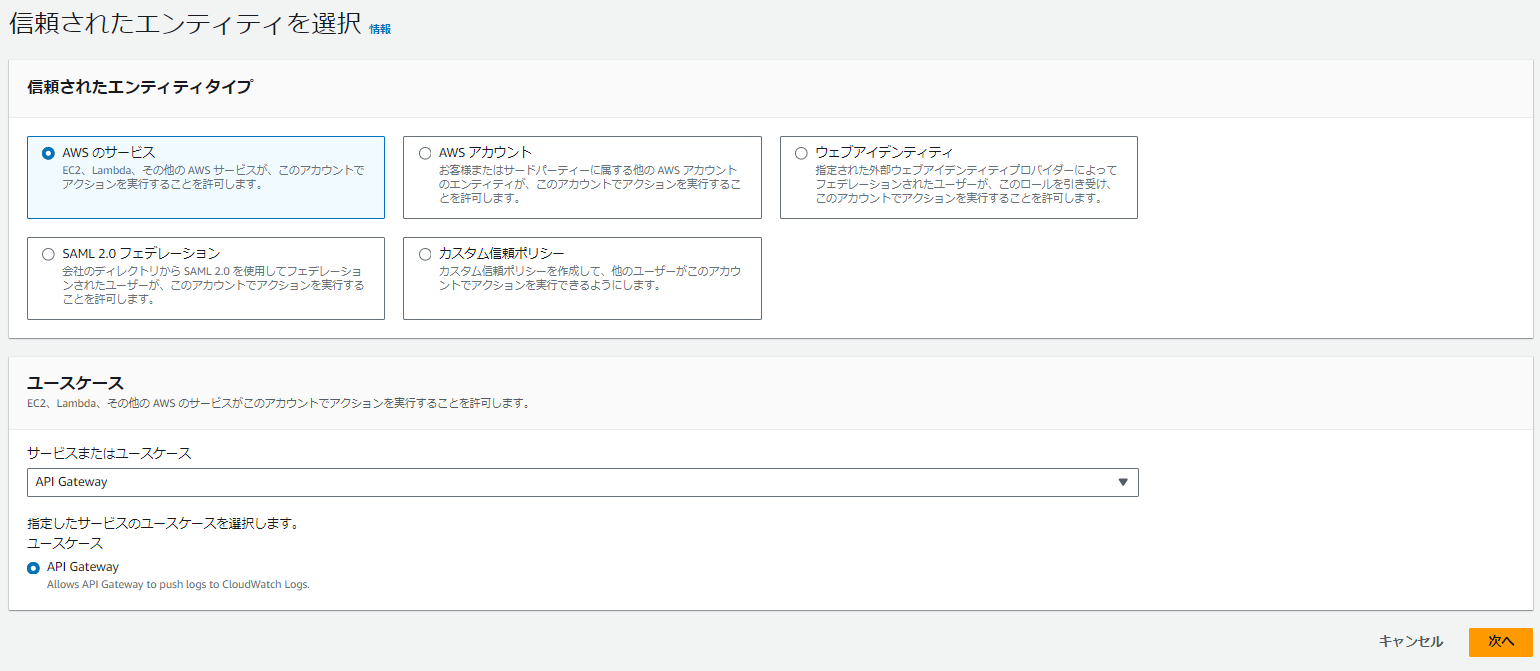Select the highlighted AWS service entity card
Viewport: 1540px width, 671px height.
pyautogui.click(x=205, y=178)
